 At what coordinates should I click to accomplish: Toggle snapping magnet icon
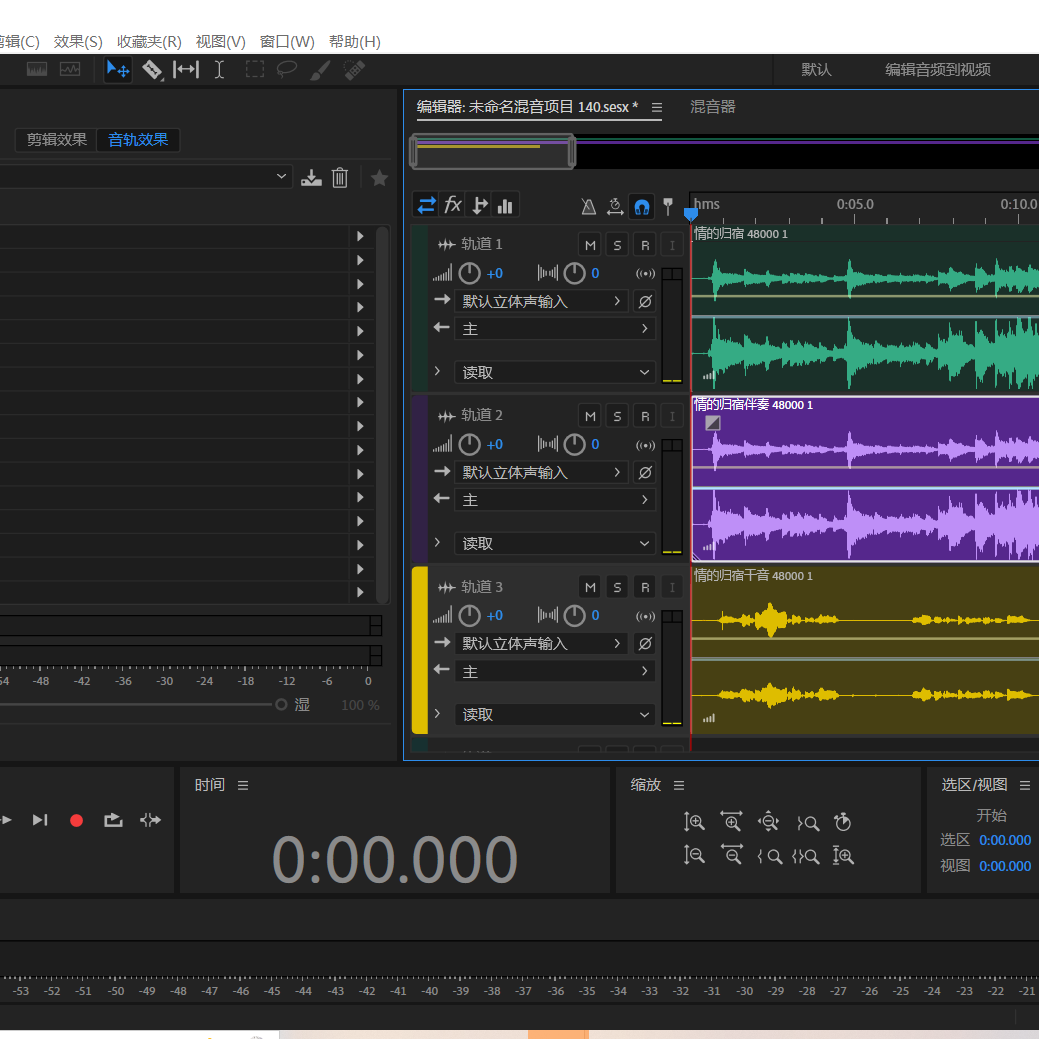tap(641, 207)
